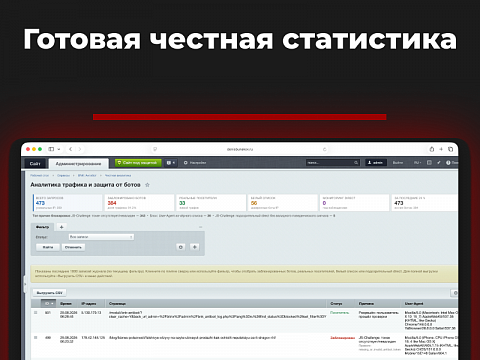Select the 384 blocked bots card
Screen dimensions: 480x360
pyautogui.click(x=139, y=203)
